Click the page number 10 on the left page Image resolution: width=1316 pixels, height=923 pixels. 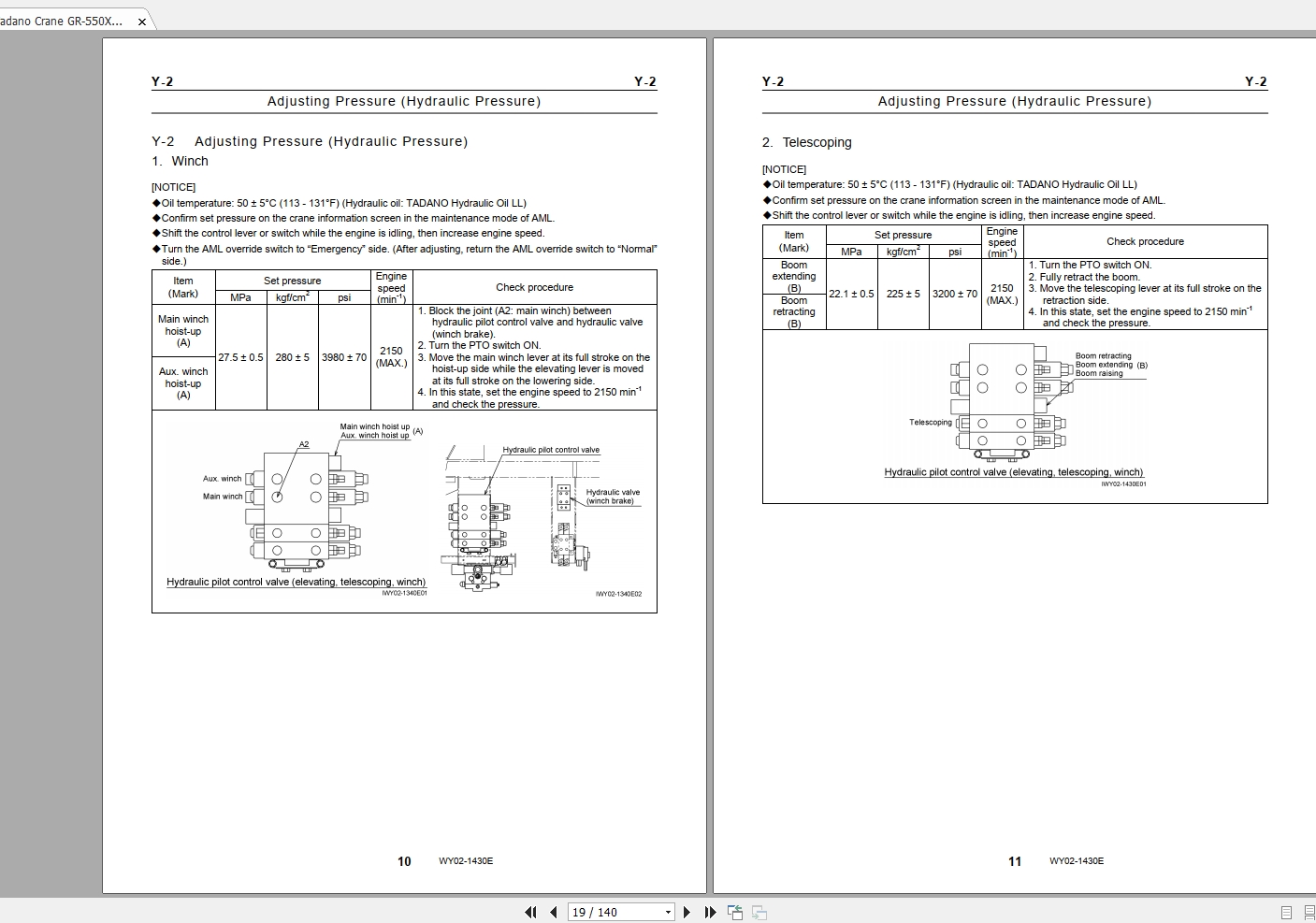click(x=403, y=861)
